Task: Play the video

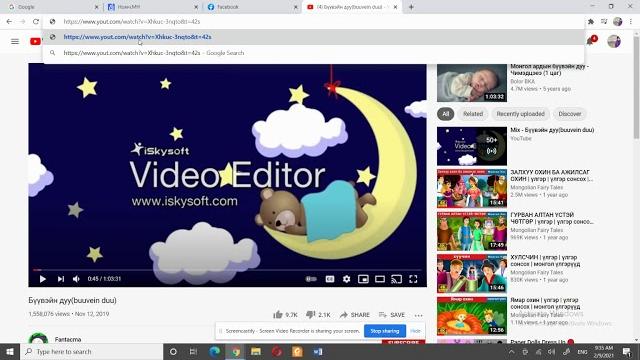Action: (42, 279)
